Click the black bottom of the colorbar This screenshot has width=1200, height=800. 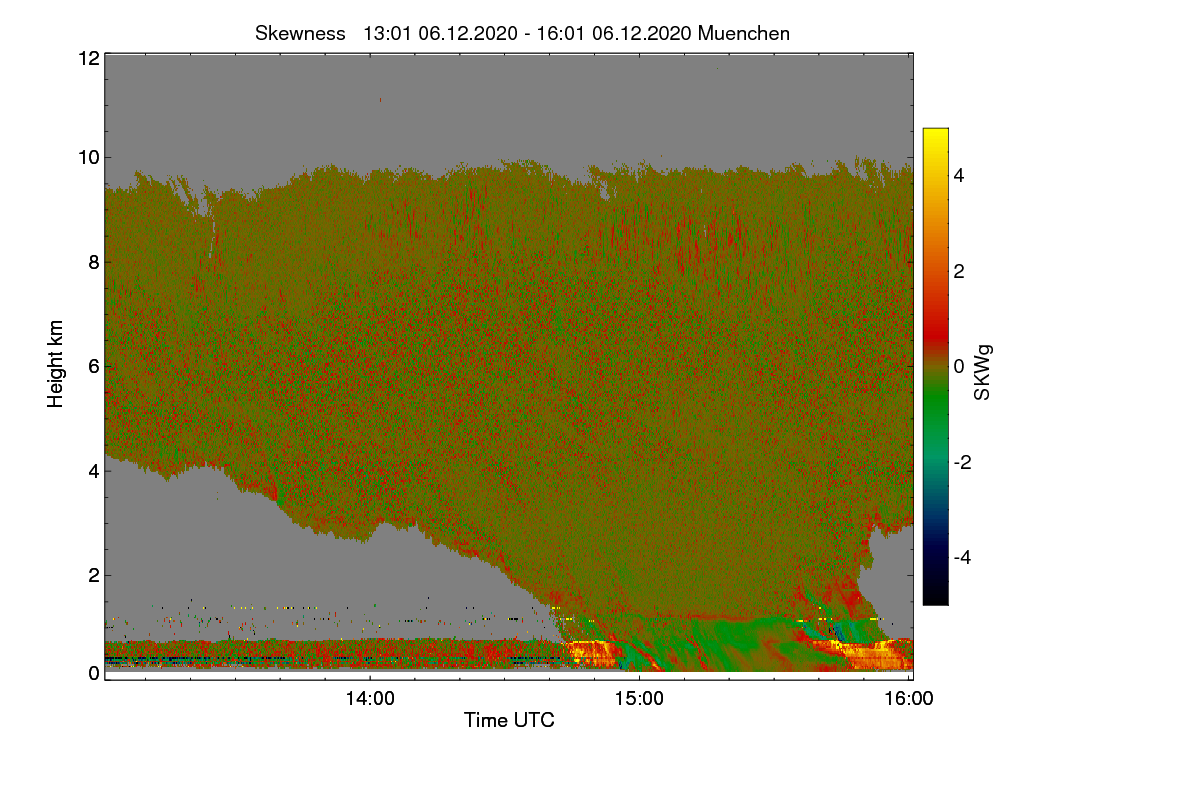(935, 595)
